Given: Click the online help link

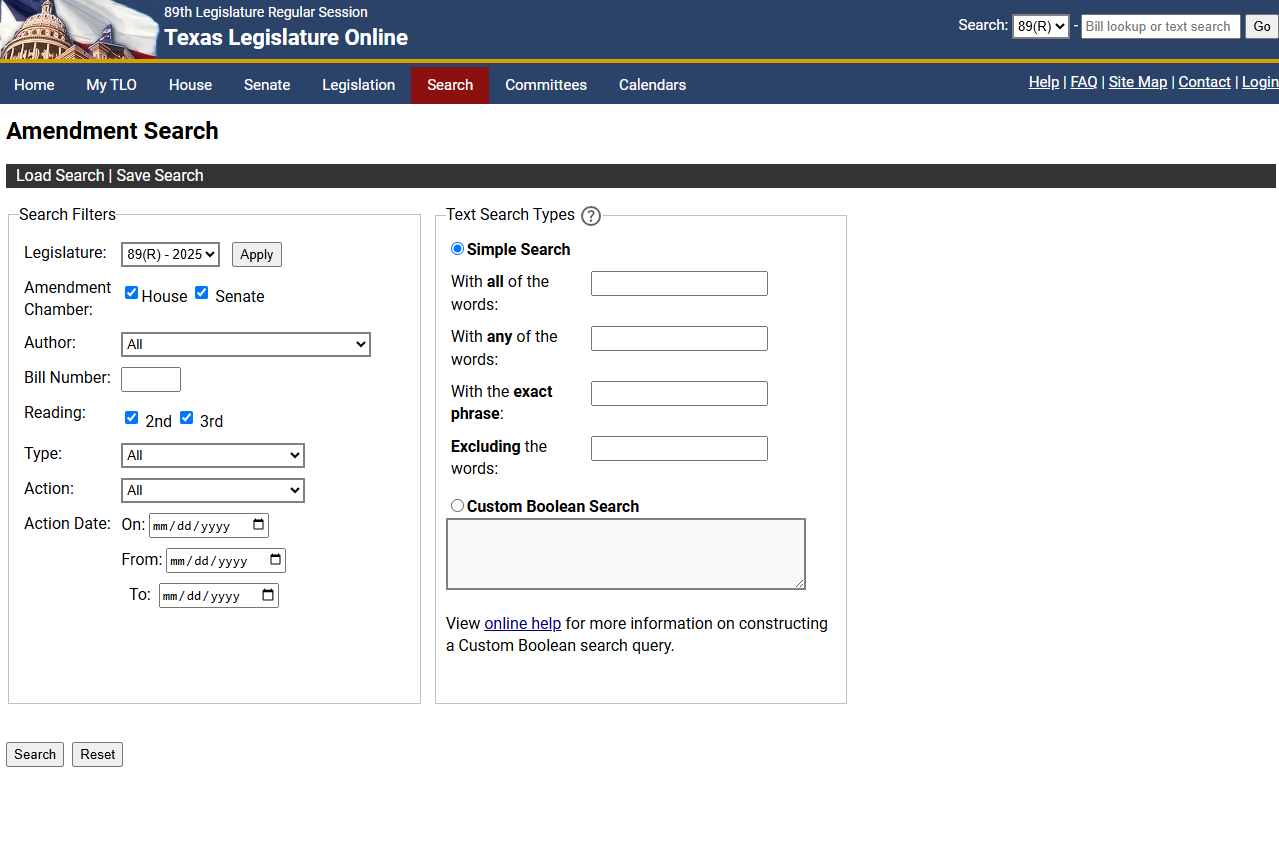Looking at the screenshot, I should (x=522, y=623).
